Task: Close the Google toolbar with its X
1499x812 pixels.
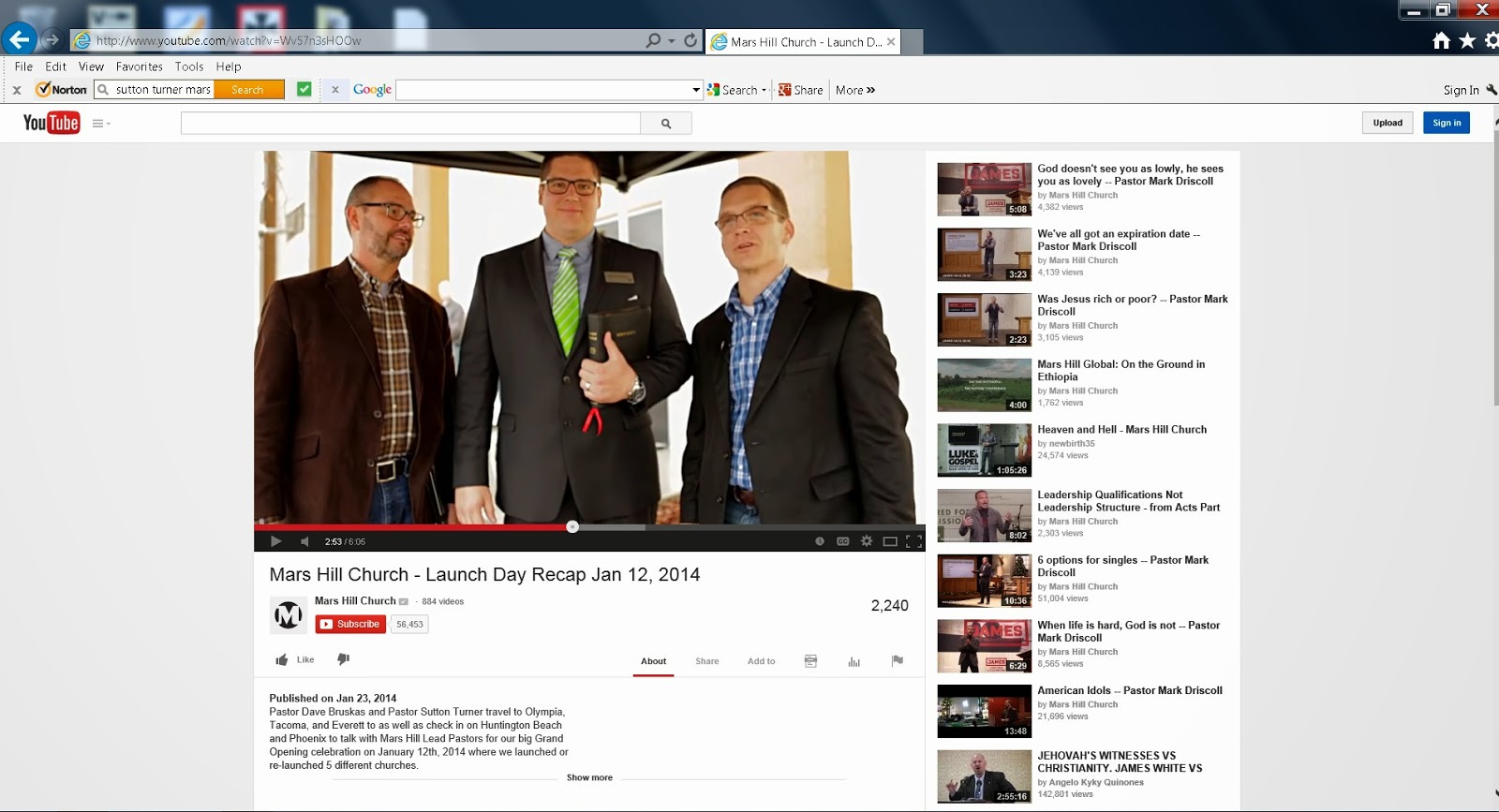Action: click(334, 90)
